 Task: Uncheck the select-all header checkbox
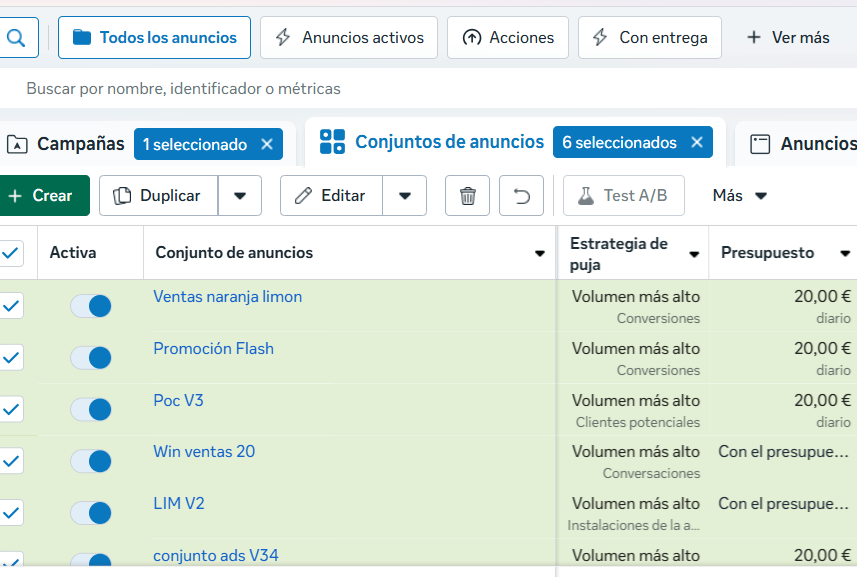(x=11, y=253)
